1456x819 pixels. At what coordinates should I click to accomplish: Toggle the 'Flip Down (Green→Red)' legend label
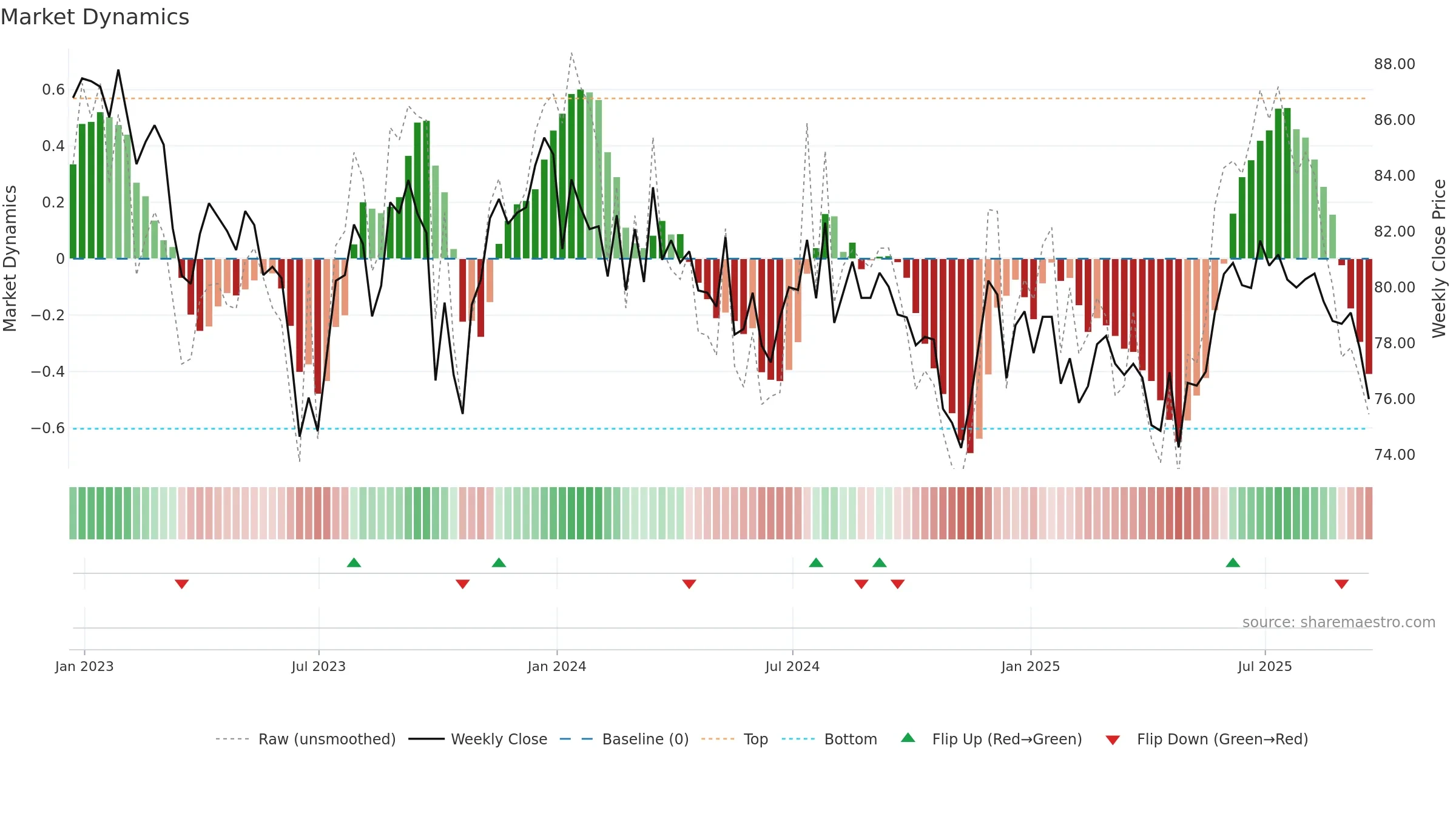point(1222,739)
